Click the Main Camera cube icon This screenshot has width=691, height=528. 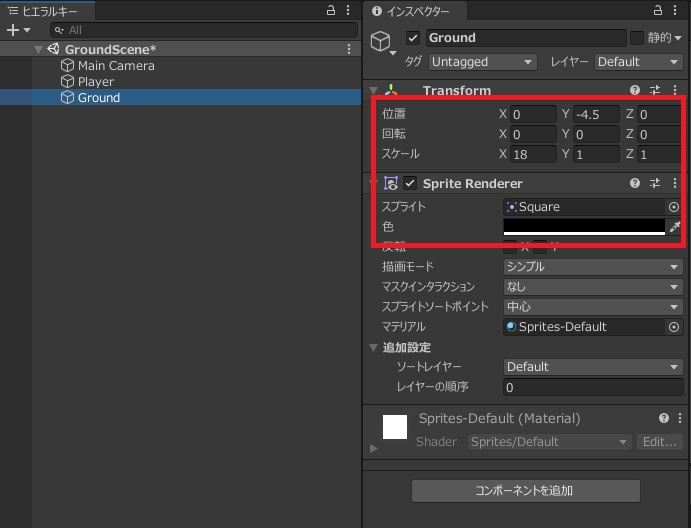[x=67, y=66]
